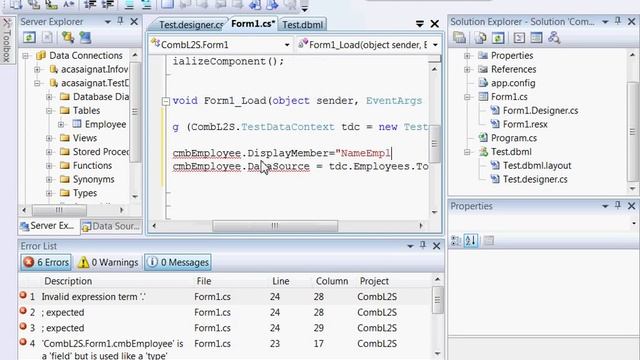Toggle the 6 Errors filter
Viewport: 640px width, 360px height.
coord(46,262)
